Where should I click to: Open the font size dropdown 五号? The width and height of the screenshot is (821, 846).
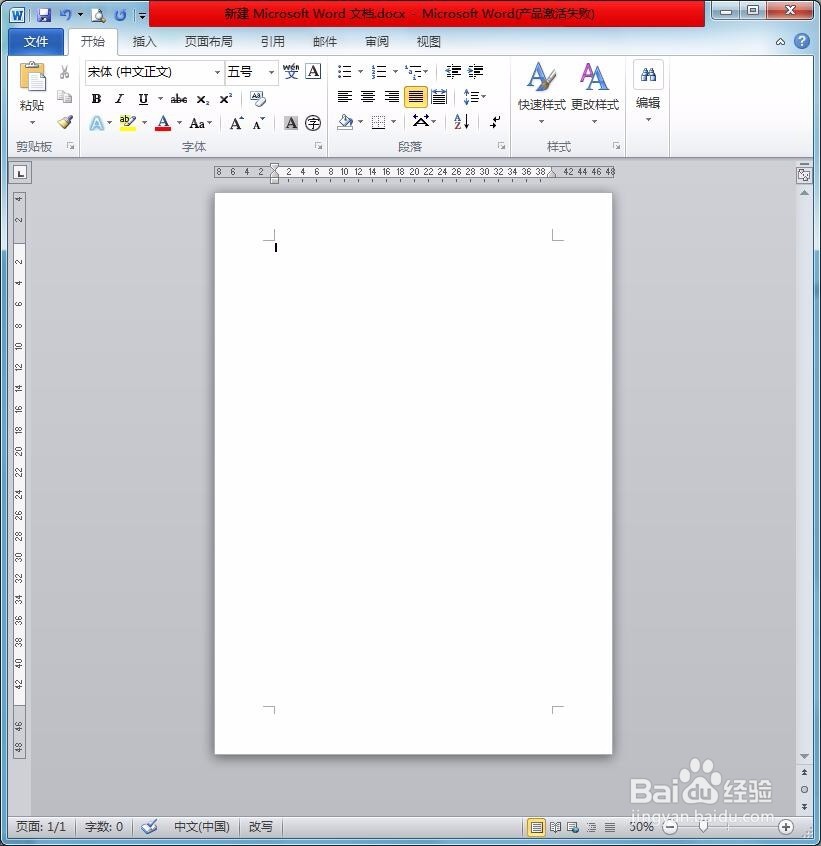click(x=271, y=72)
